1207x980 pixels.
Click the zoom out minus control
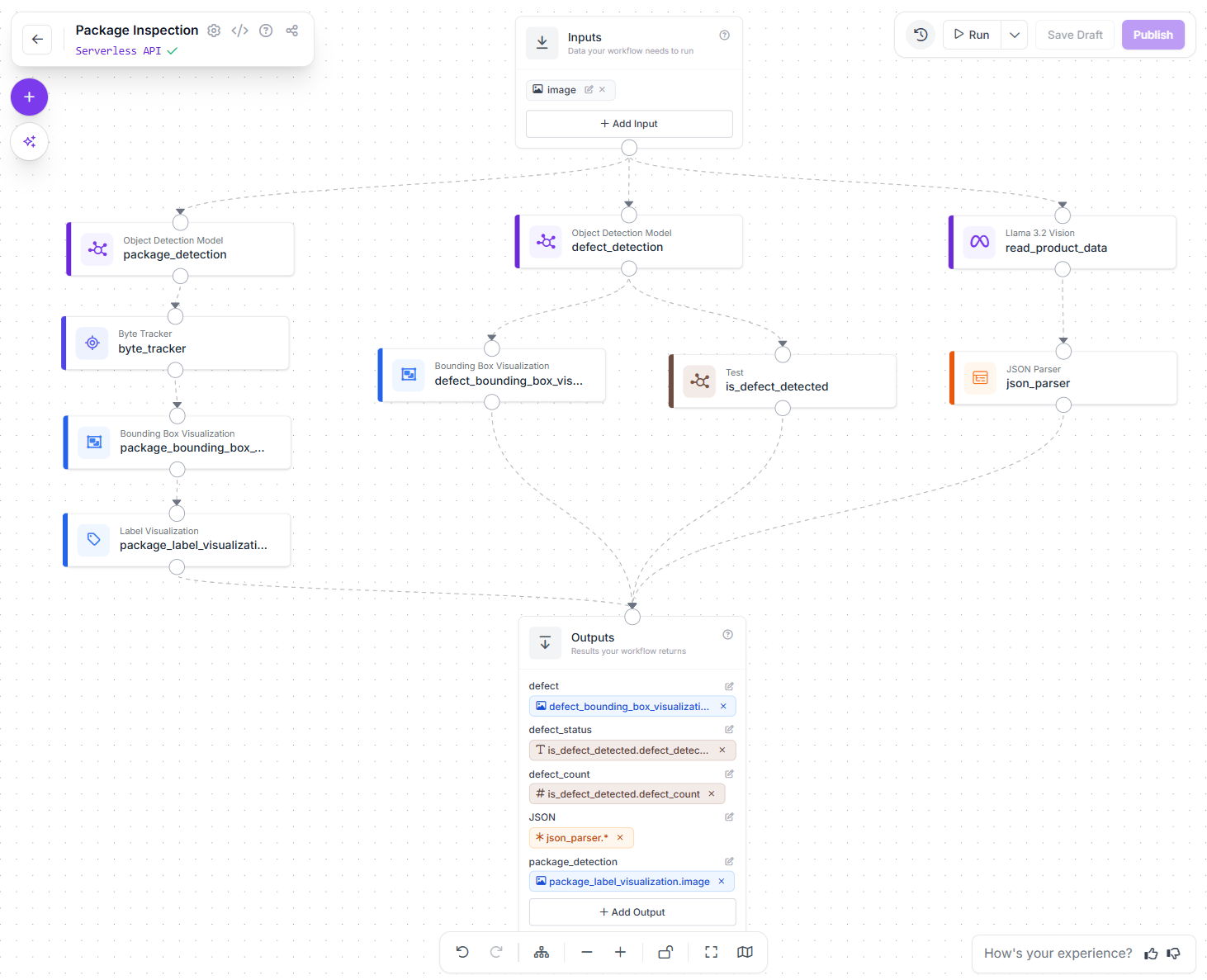point(587,952)
